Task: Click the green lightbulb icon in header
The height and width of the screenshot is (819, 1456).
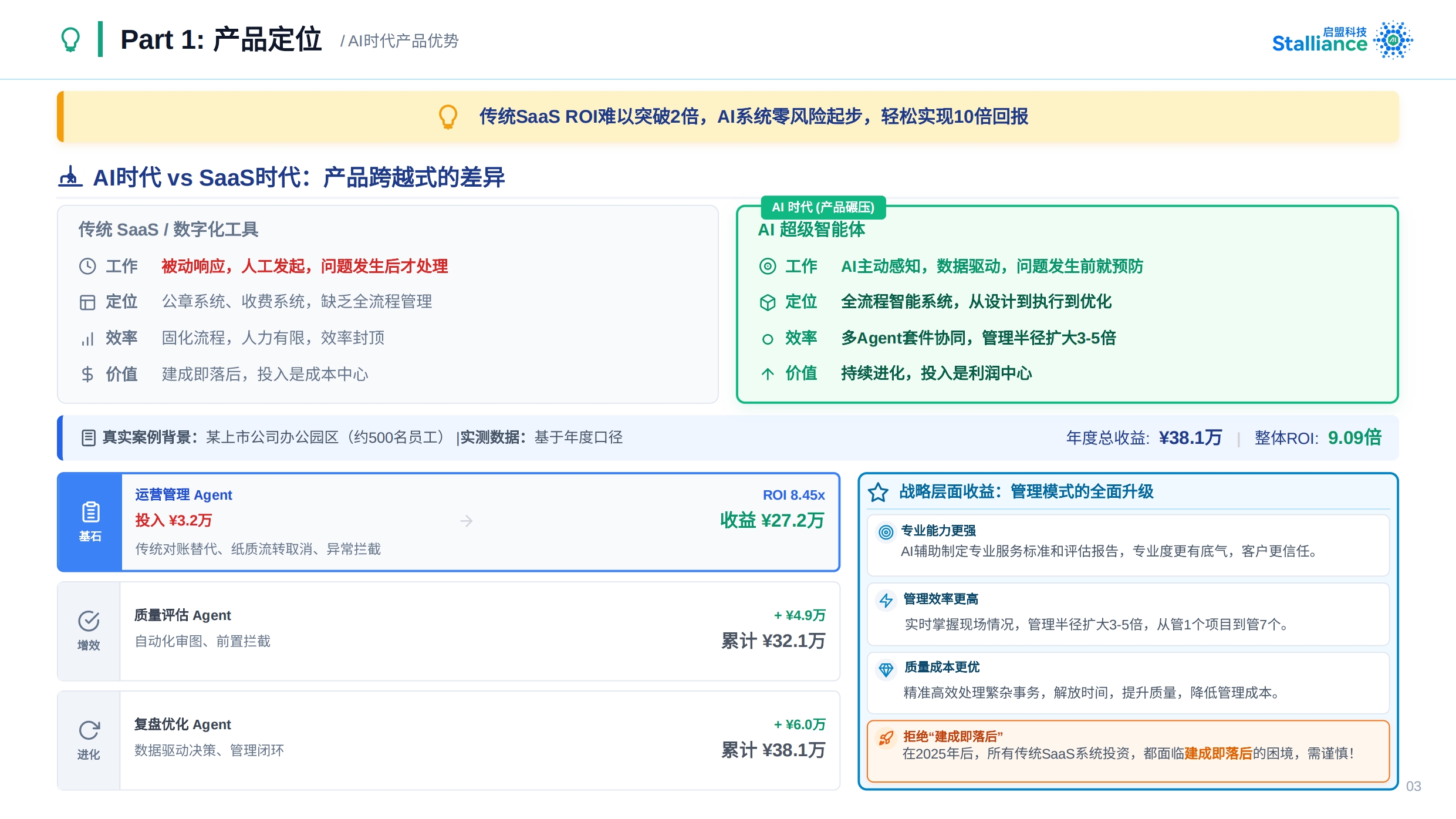Action: (x=70, y=40)
